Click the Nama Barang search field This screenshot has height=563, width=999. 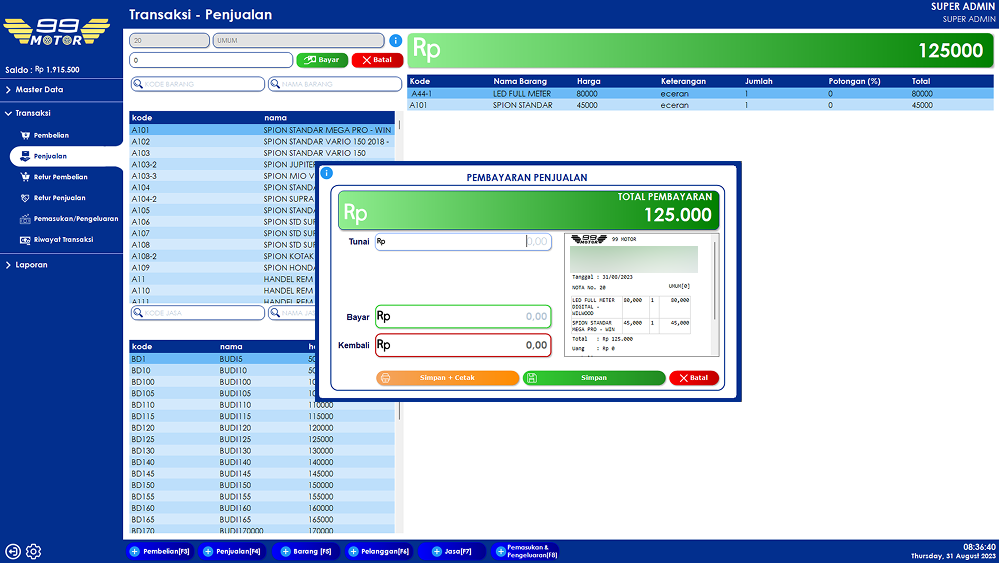(x=335, y=84)
